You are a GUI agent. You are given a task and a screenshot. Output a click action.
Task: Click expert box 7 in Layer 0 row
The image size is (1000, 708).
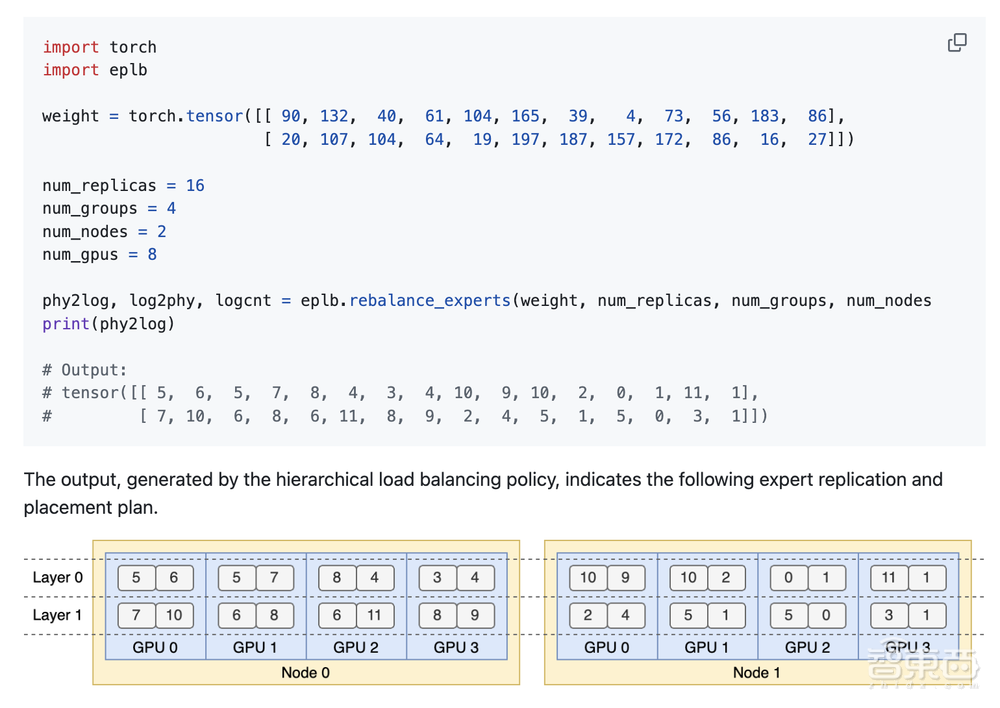click(274, 577)
